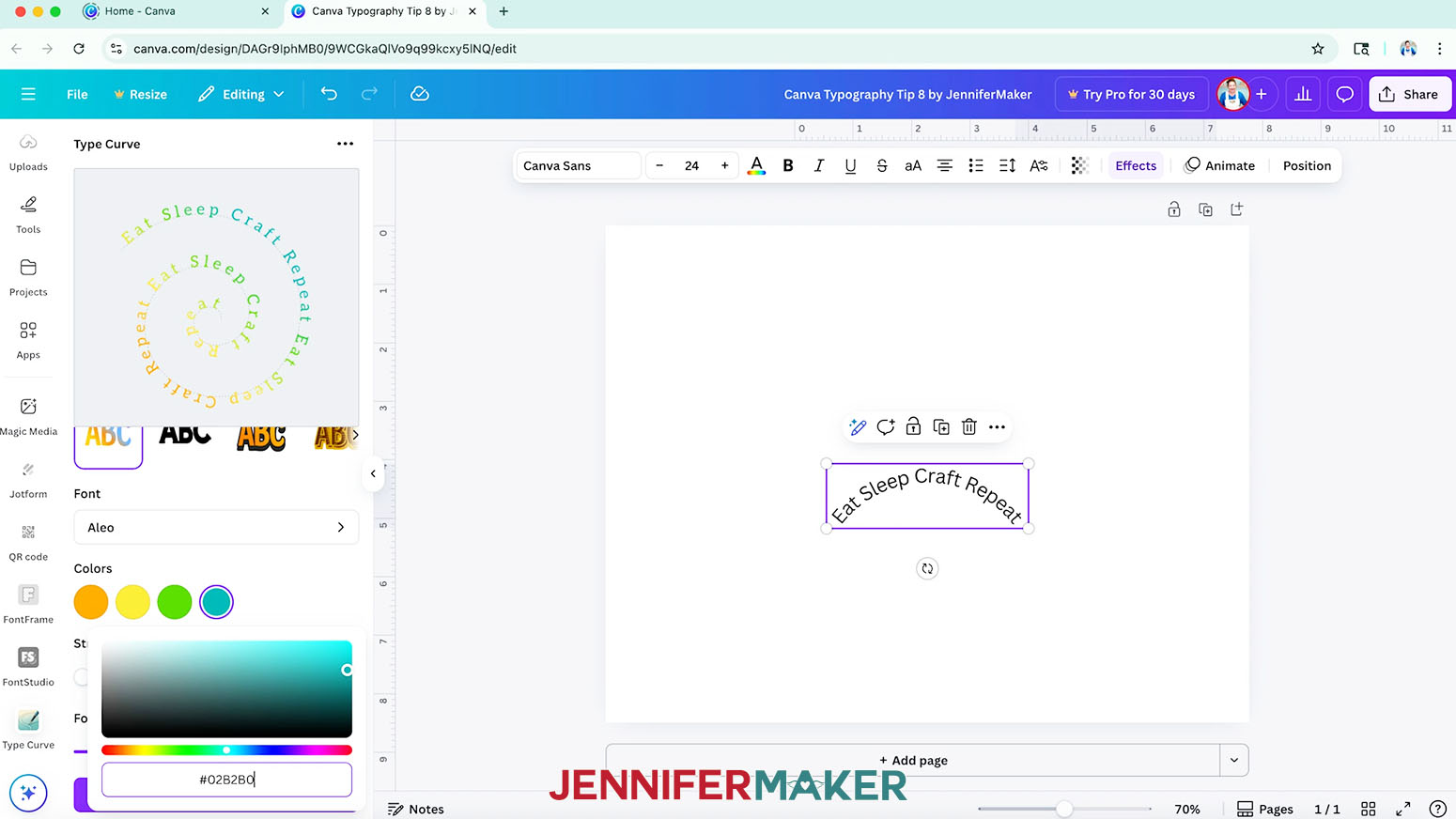Open the FontFrame app
Screen dimensions: 1456x819
tap(28, 605)
